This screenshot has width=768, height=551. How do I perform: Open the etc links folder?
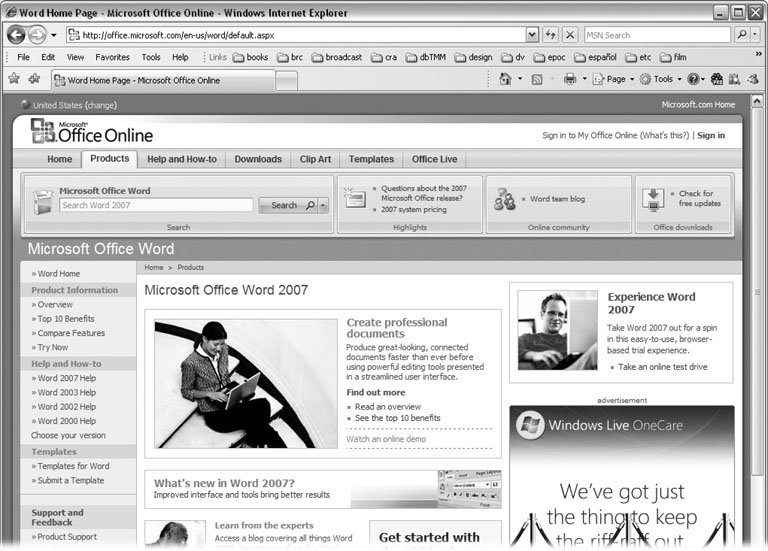[638, 57]
